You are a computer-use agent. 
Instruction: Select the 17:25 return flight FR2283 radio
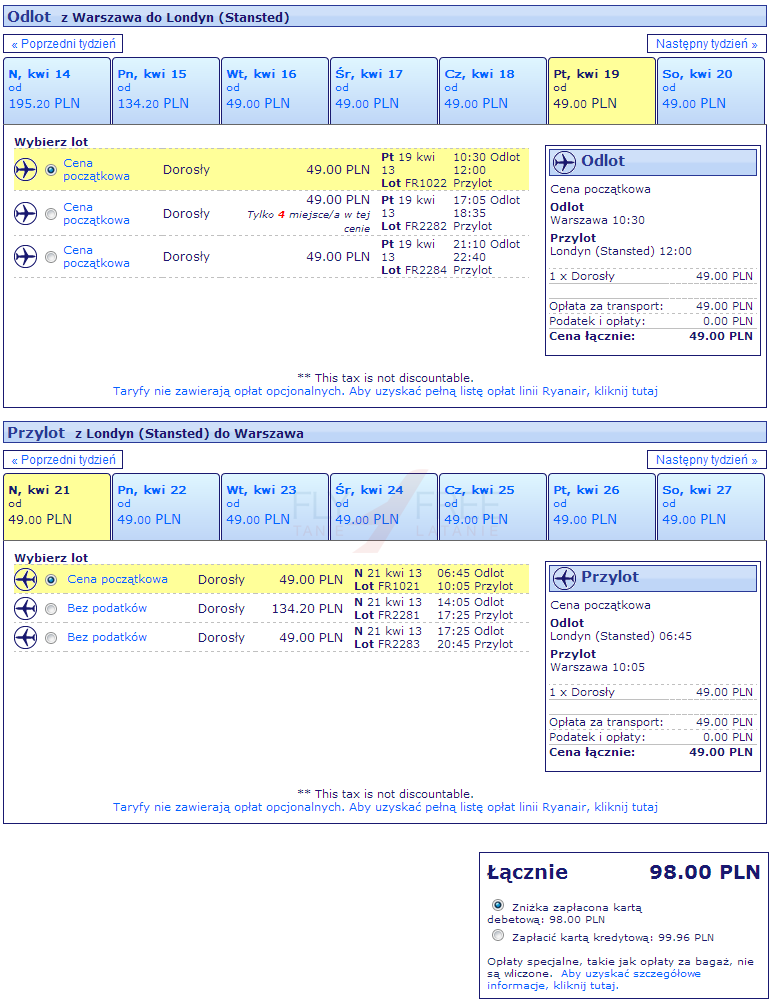point(51,638)
